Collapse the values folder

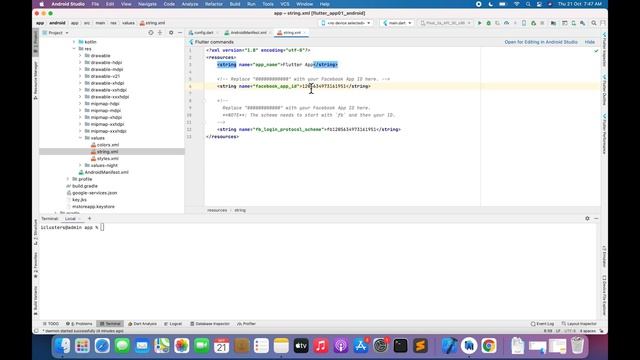tap(80, 138)
